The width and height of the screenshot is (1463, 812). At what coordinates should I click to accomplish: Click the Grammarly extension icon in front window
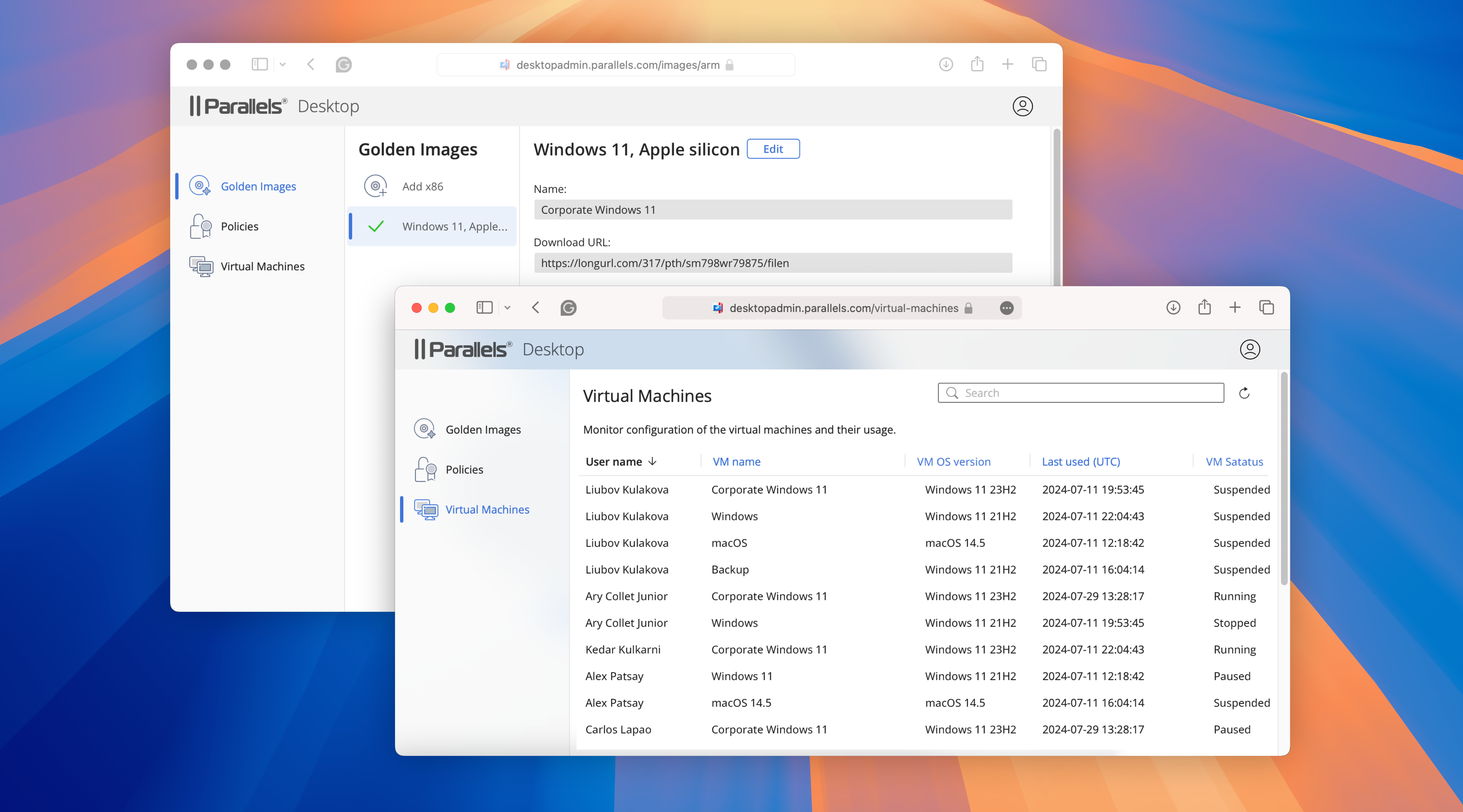point(569,308)
